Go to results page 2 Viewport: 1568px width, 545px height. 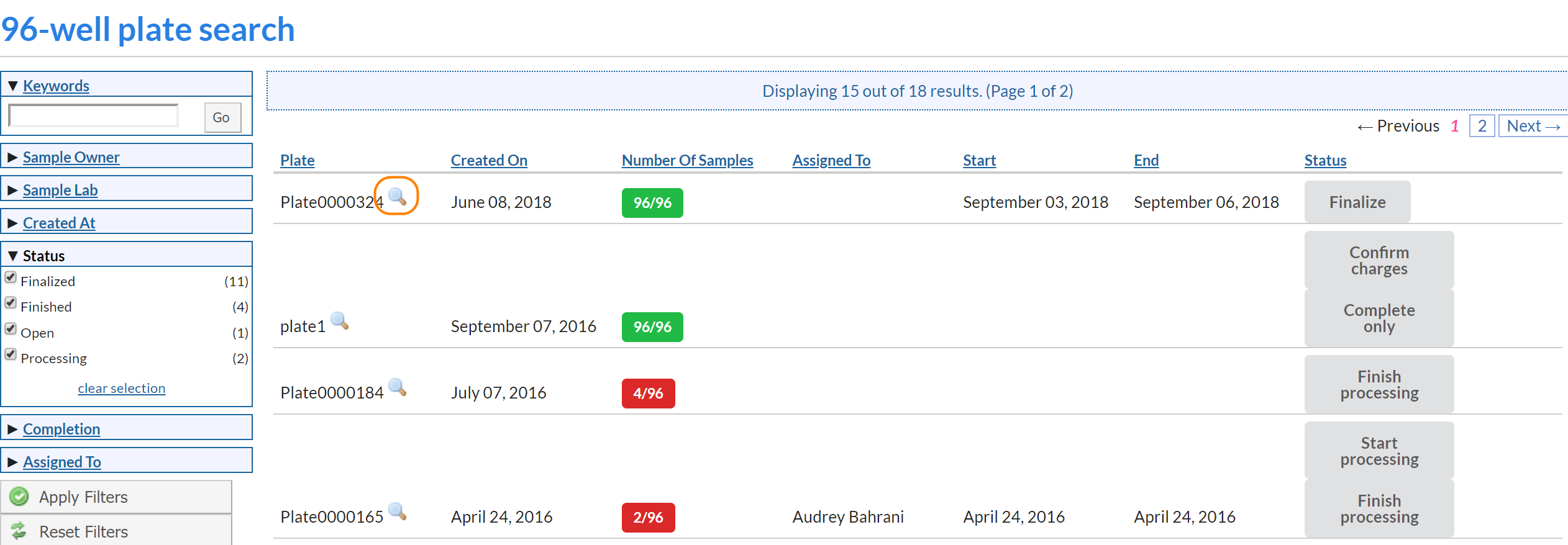1482,126
